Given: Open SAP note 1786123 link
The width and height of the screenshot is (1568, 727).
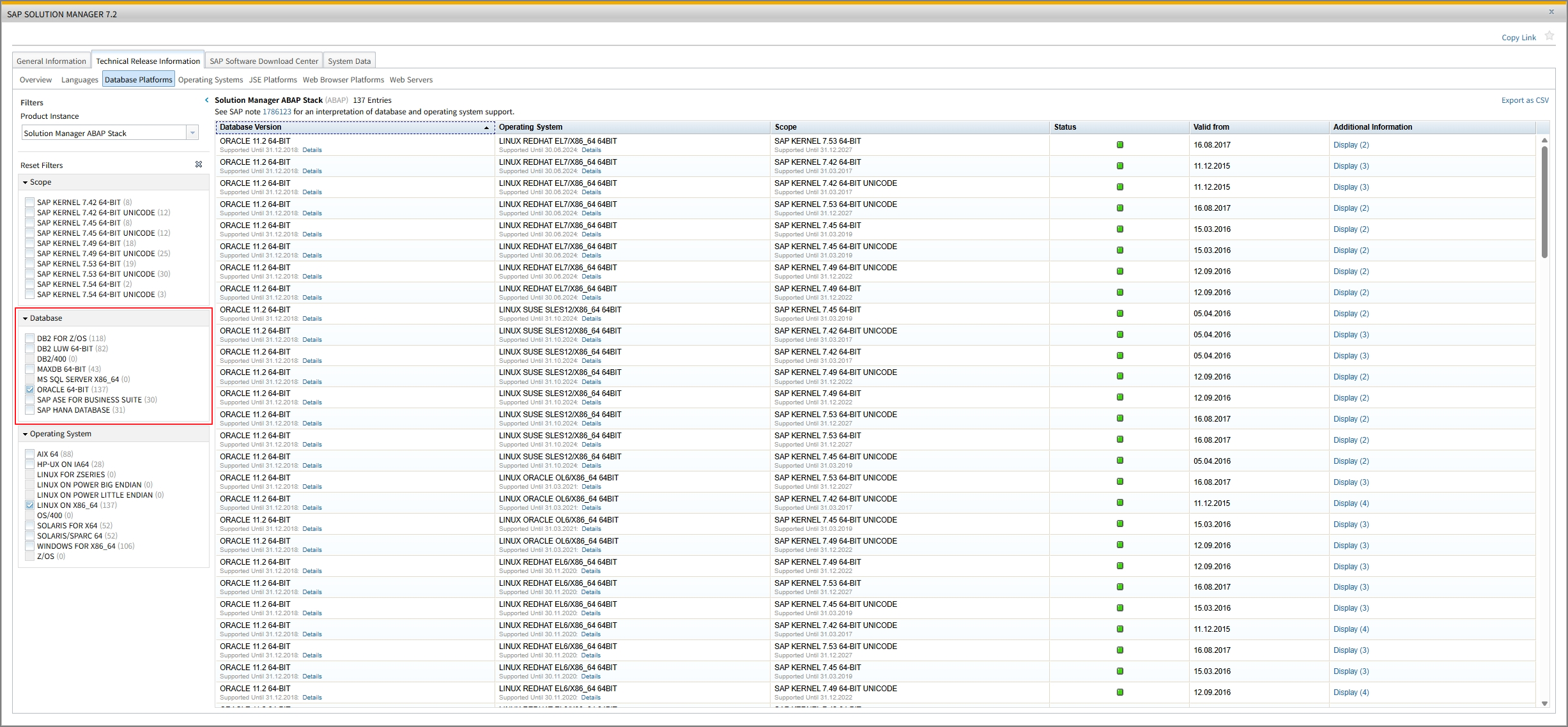Looking at the screenshot, I should [277, 112].
